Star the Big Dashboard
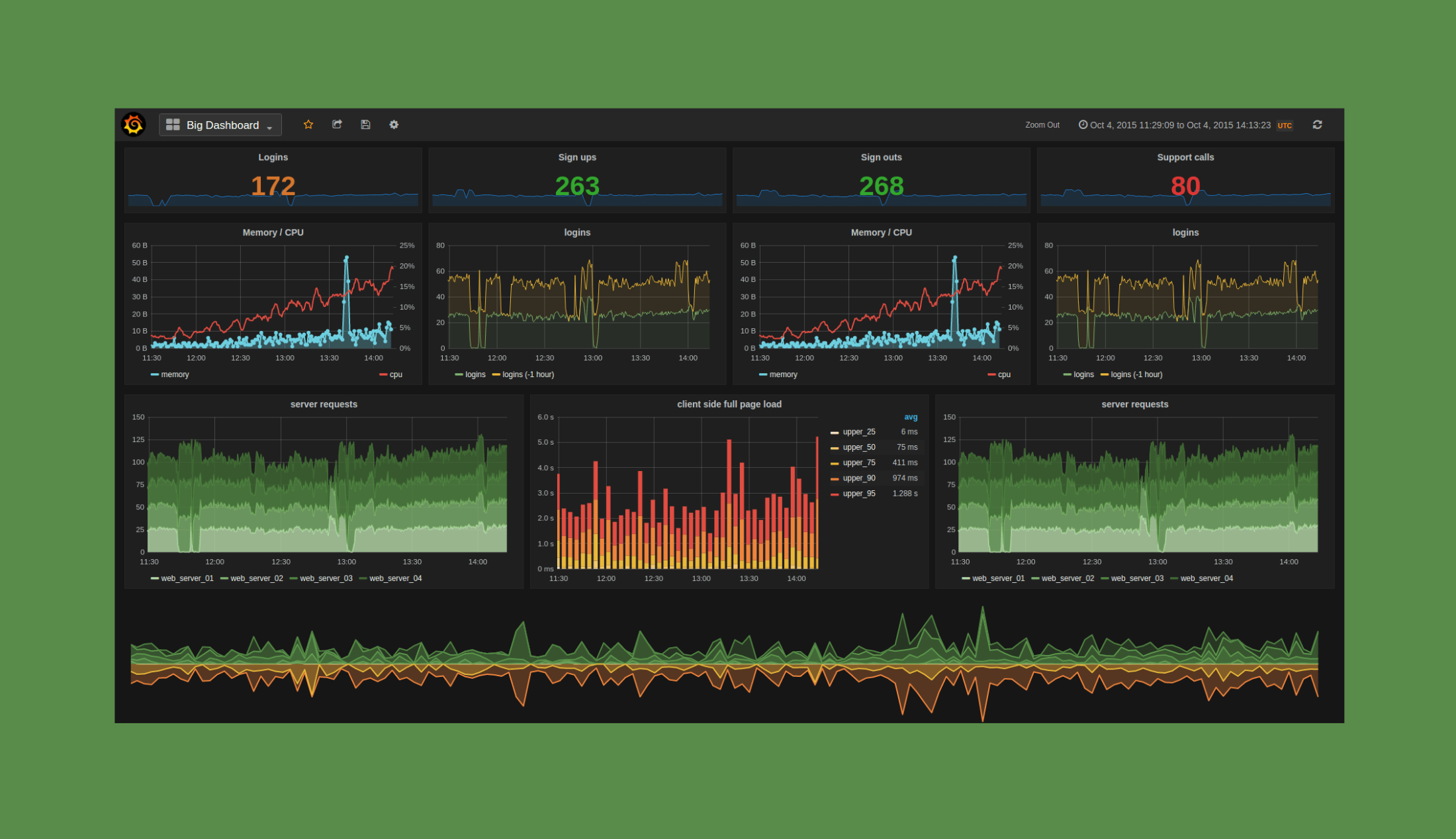This screenshot has height=839, width=1456. [308, 124]
